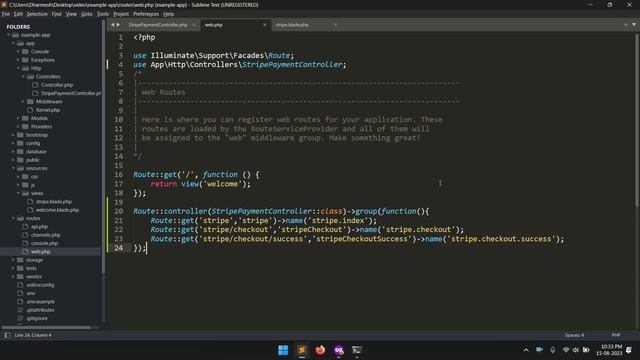The width and height of the screenshot is (640, 360).
Task: Click line number 20 in the gutter
Action: (x=118, y=211)
